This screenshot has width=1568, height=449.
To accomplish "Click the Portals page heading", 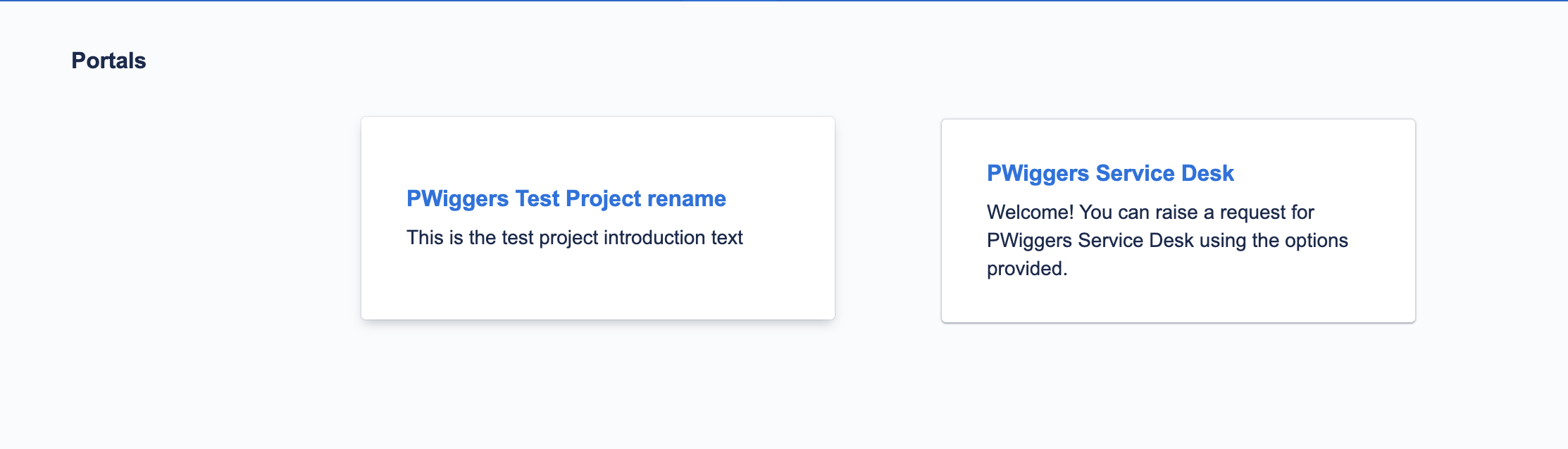I will 108,61.
